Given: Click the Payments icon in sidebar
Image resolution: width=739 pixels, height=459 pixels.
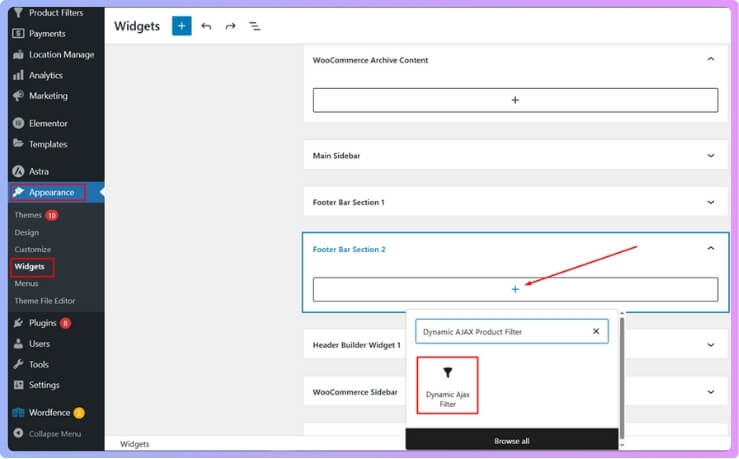Looking at the screenshot, I should coord(18,33).
